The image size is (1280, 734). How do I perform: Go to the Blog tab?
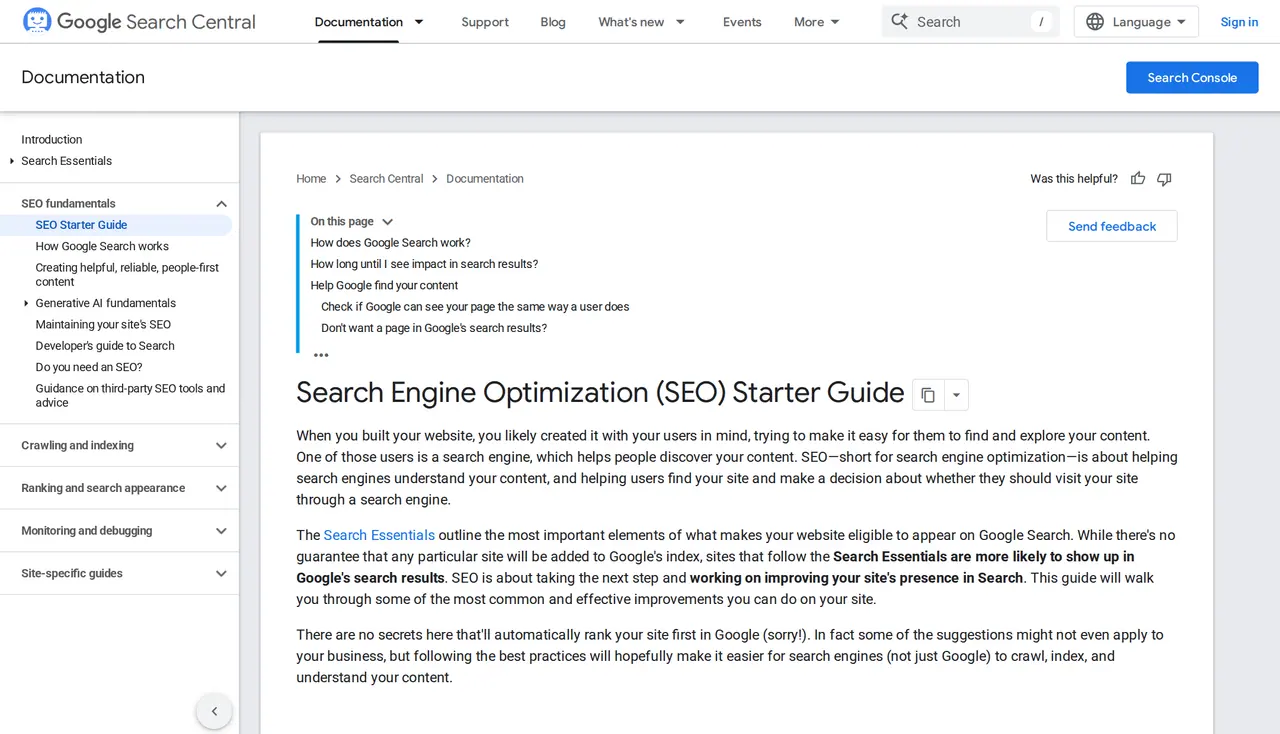553,22
